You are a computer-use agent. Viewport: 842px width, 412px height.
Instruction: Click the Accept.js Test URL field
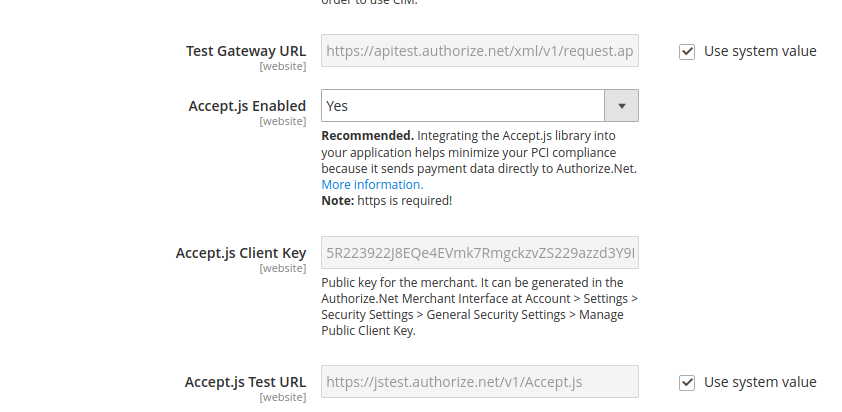point(480,381)
